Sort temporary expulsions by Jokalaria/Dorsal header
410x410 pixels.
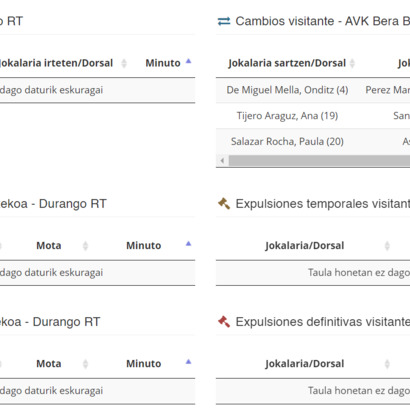(x=305, y=246)
